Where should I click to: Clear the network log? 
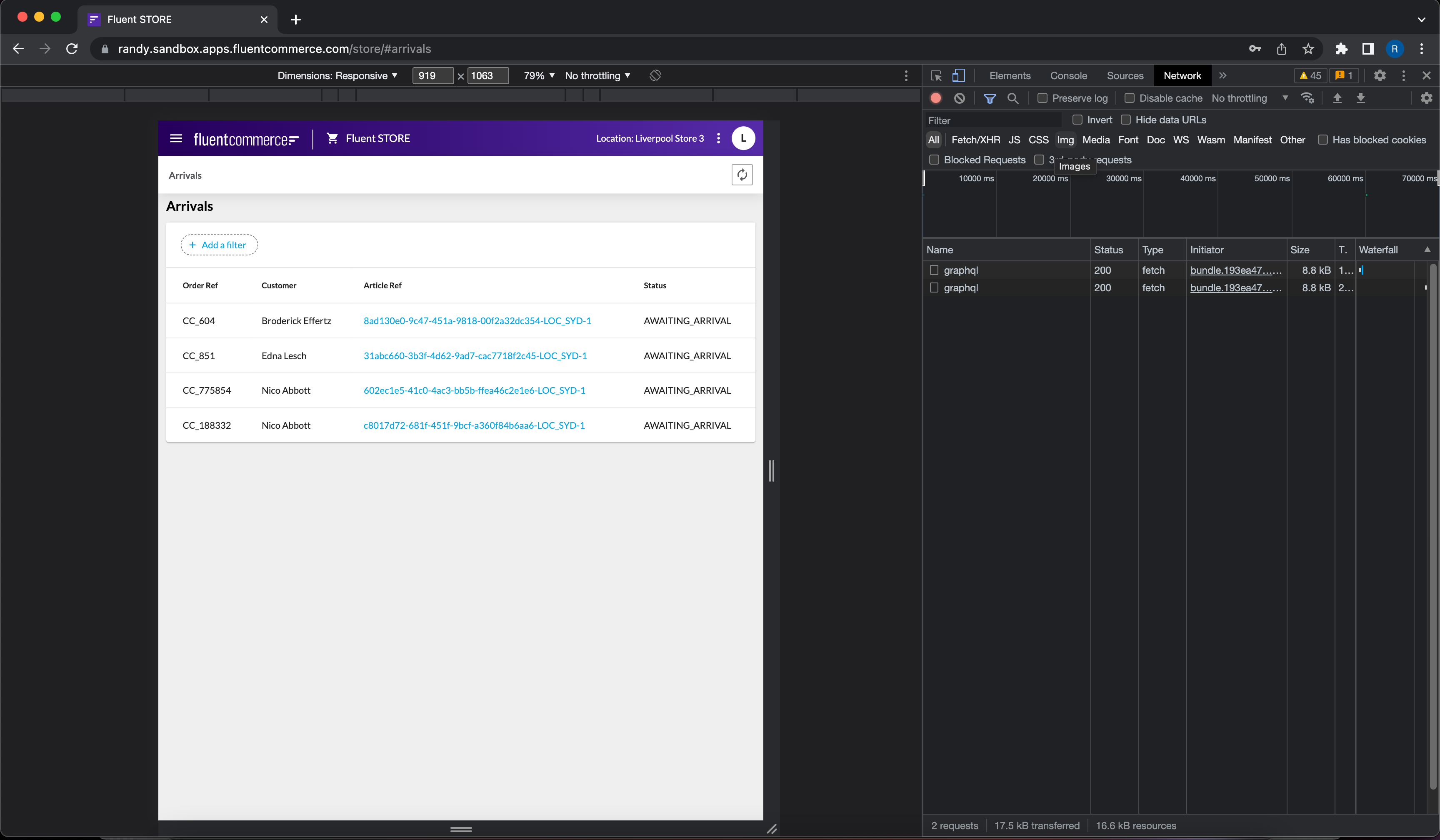pyautogui.click(x=960, y=98)
